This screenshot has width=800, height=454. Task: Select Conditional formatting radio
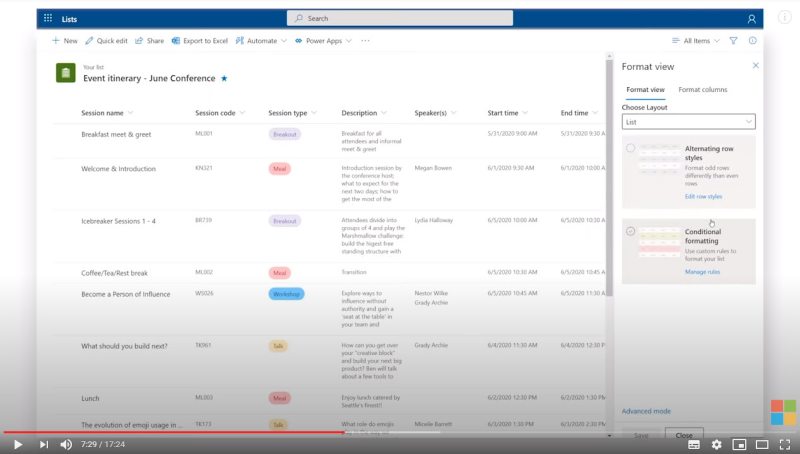pos(631,231)
